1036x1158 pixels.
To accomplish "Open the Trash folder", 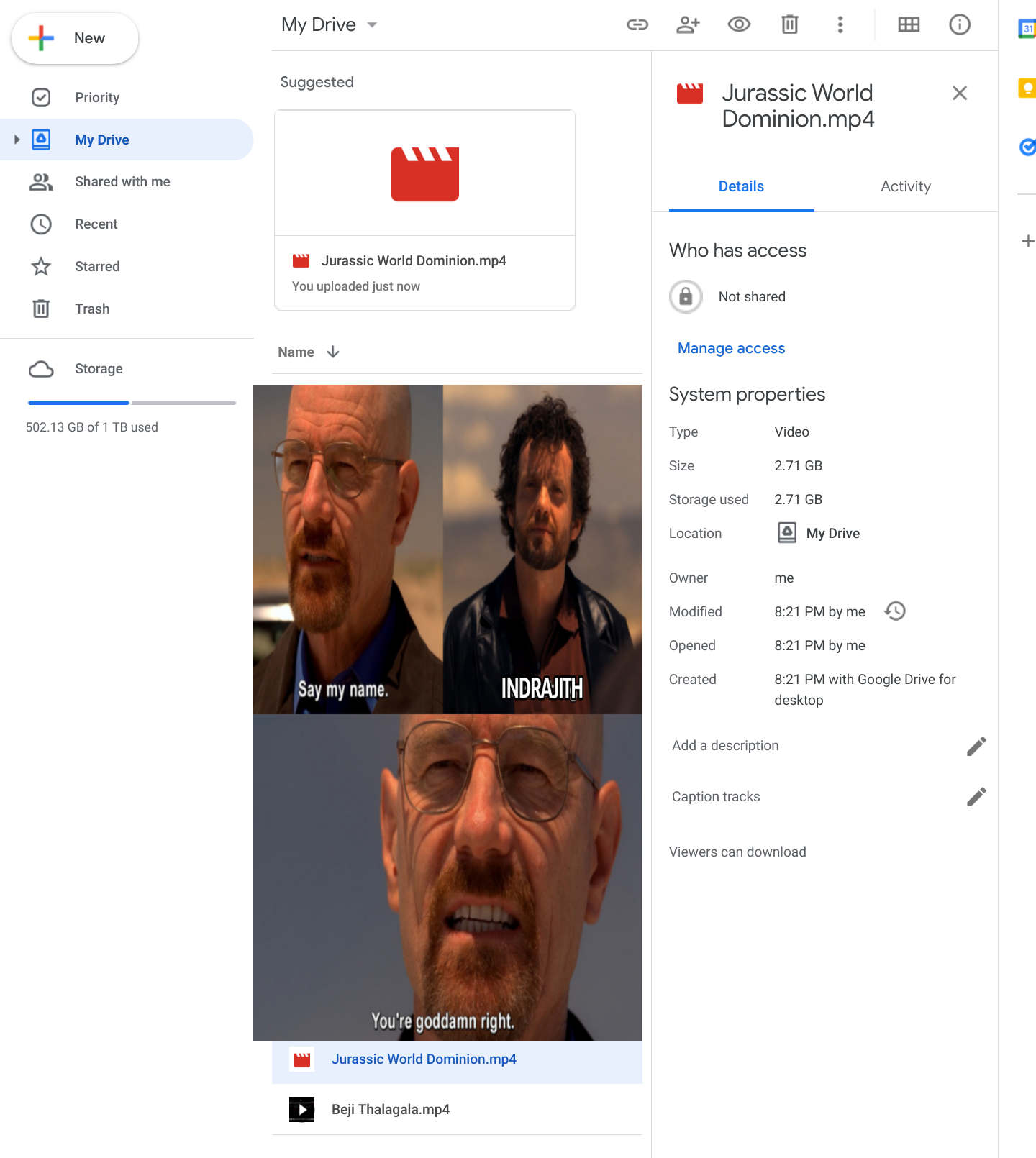I will 92,309.
